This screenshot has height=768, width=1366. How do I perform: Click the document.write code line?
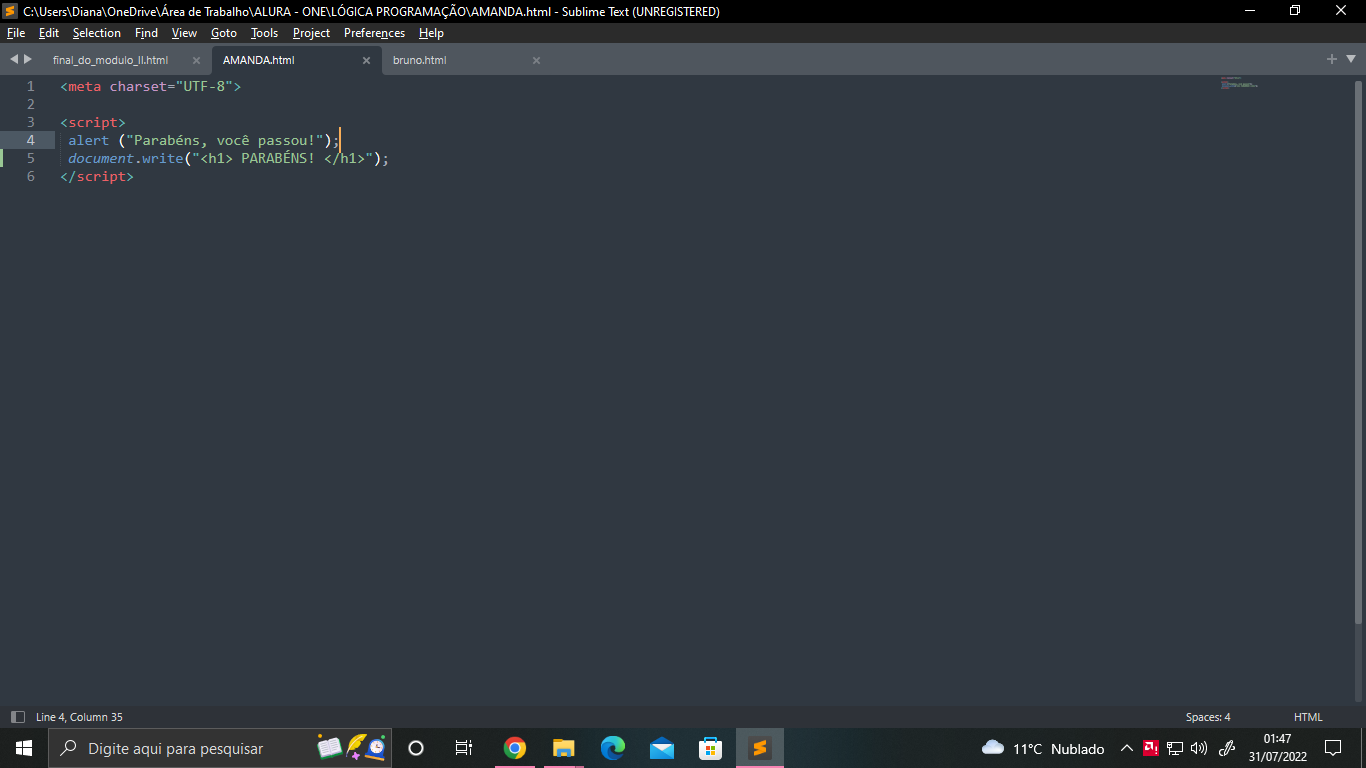click(x=228, y=158)
